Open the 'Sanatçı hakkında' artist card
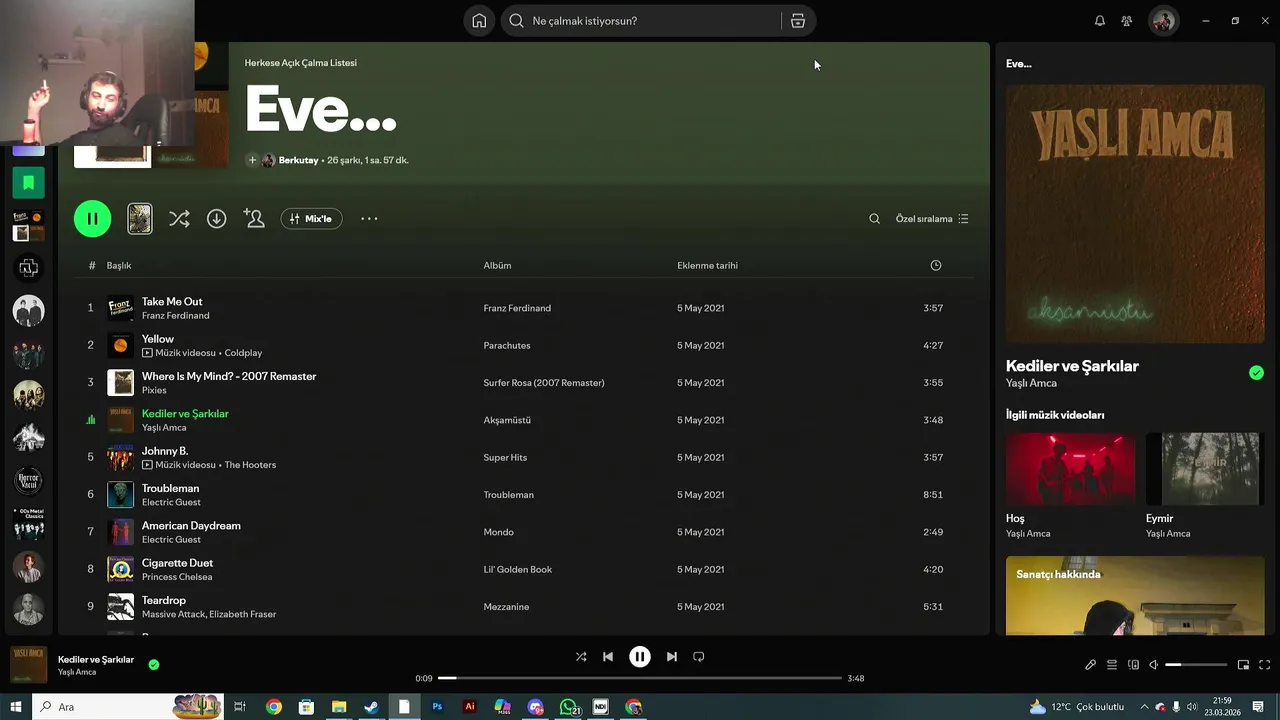1280x720 pixels. point(1135,596)
